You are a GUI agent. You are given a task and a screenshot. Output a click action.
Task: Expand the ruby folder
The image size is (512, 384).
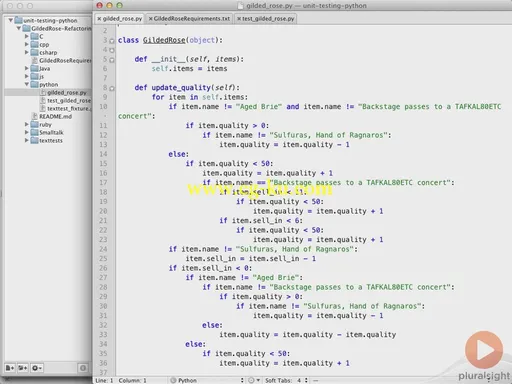pyautogui.click(x=27, y=124)
